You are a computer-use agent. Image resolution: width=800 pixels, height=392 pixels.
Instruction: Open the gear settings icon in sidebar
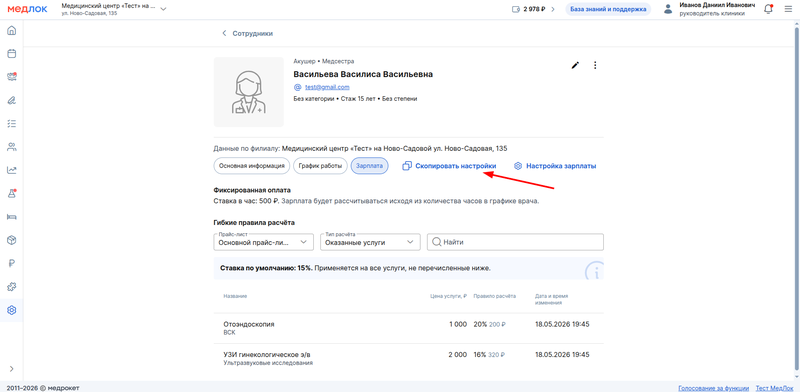tap(11, 310)
